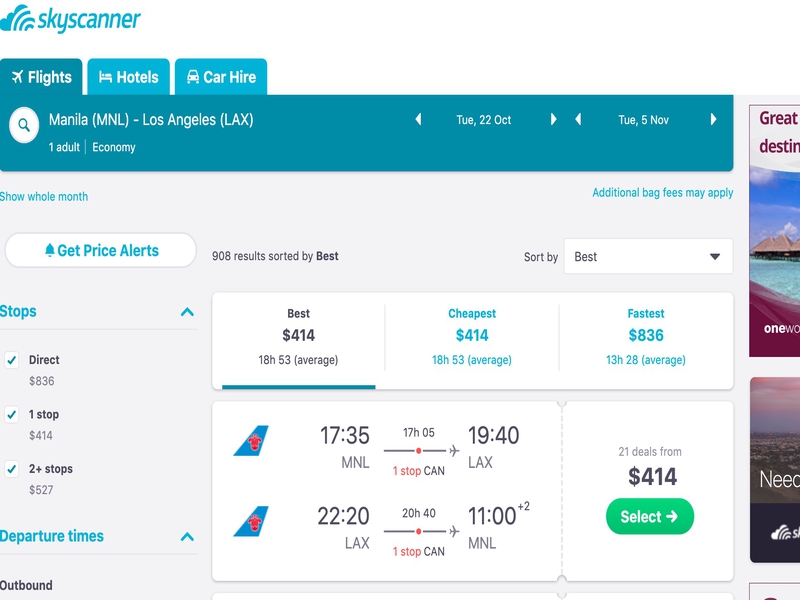Image resolution: width=800 pixels, height=600 pixels.
Task: Go to previous departure date arrow
Action: tap(418, 119)
